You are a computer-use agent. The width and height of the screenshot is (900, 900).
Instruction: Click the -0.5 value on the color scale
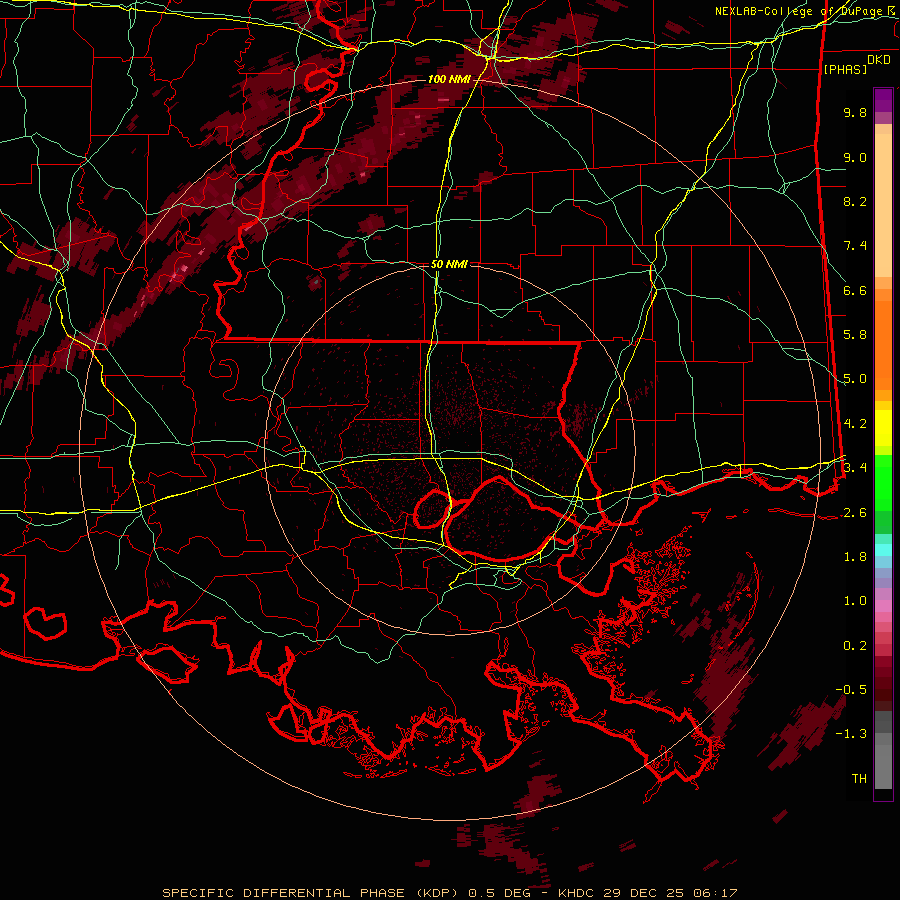pos(851,690)
